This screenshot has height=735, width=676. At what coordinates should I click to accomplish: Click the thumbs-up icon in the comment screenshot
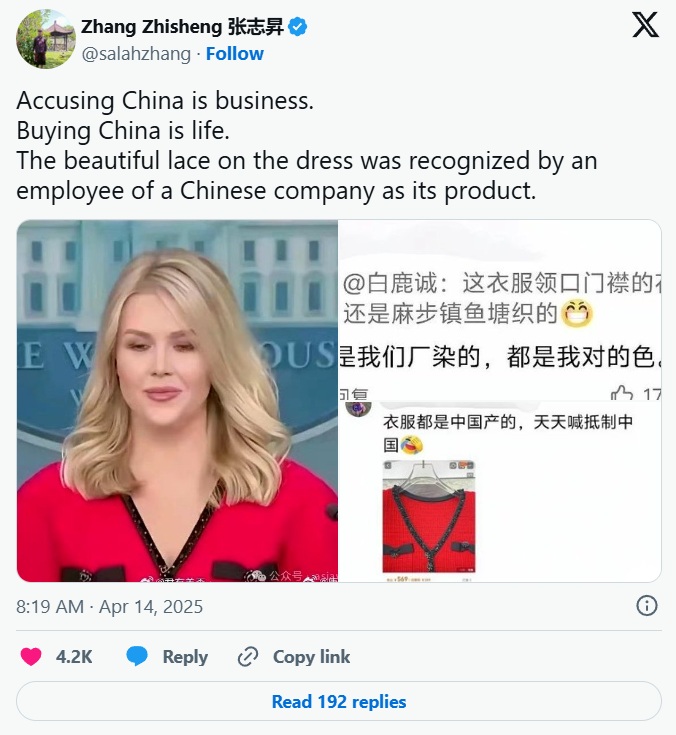click(622, 393)
